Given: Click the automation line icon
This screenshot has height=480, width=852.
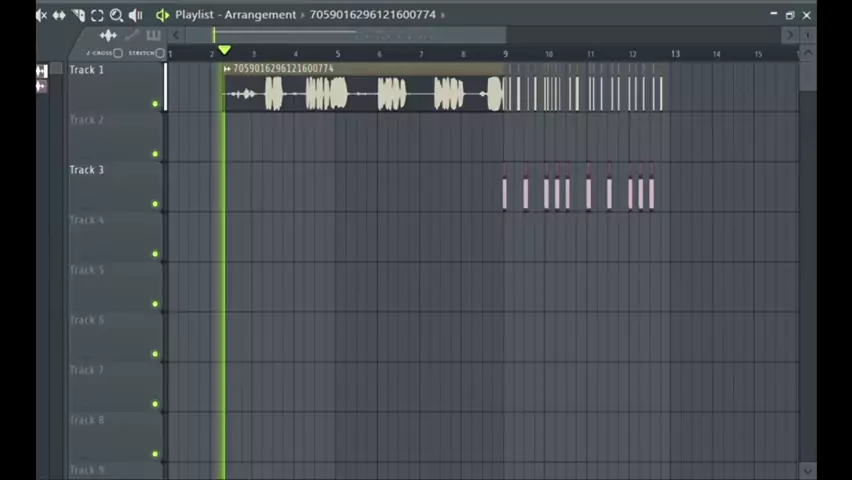Looking at the screenshot, I should (131, 35).
